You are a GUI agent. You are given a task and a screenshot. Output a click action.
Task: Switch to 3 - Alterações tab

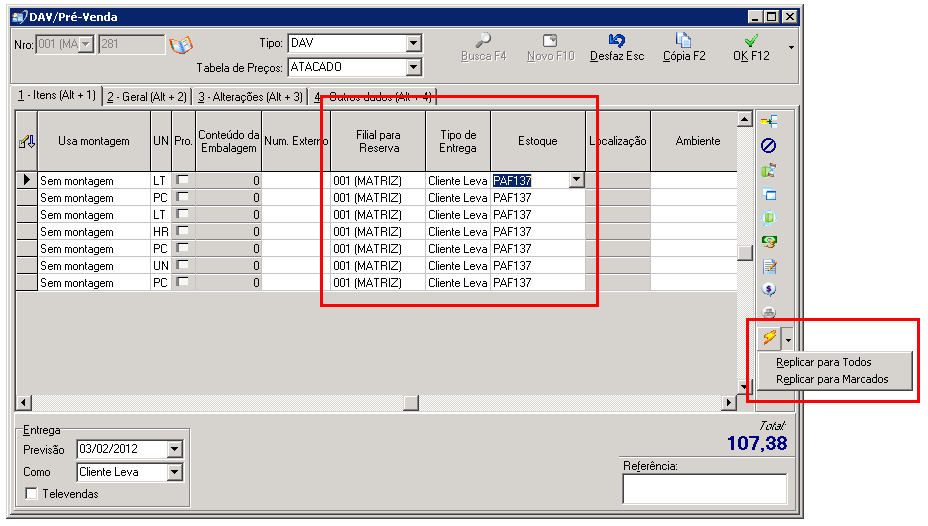(x=250, y=96)
